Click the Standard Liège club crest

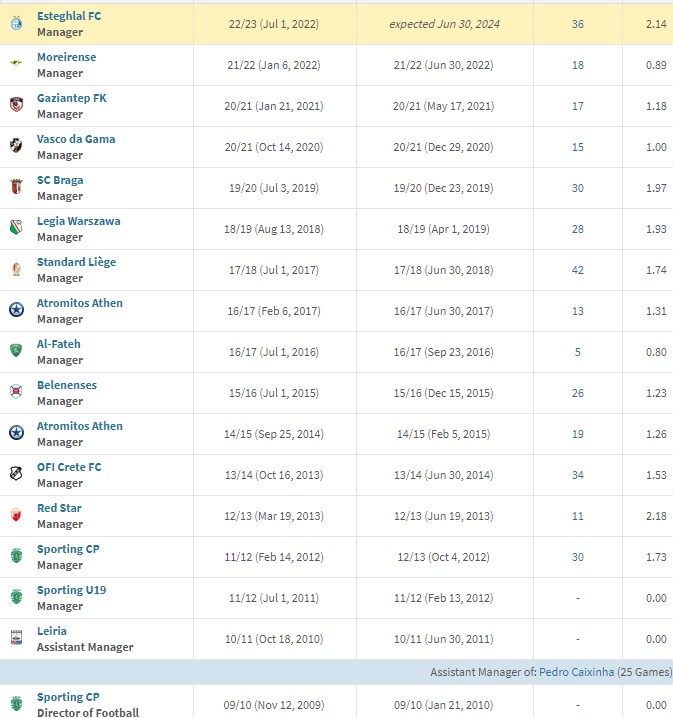coord(16,269)
